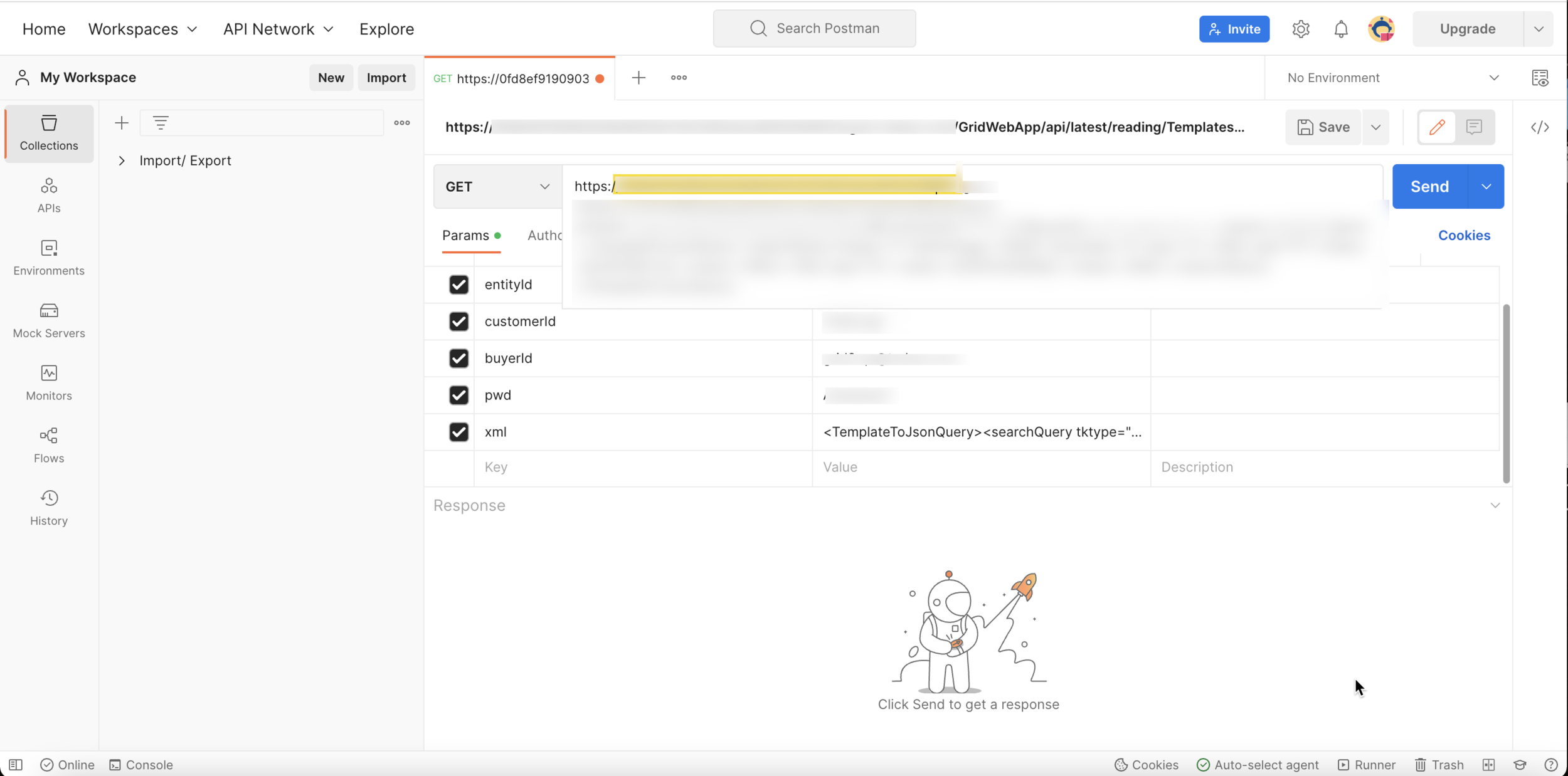Open collections options three-dot menu
The width and height of the screenshot is (1568, 776).
402,123
